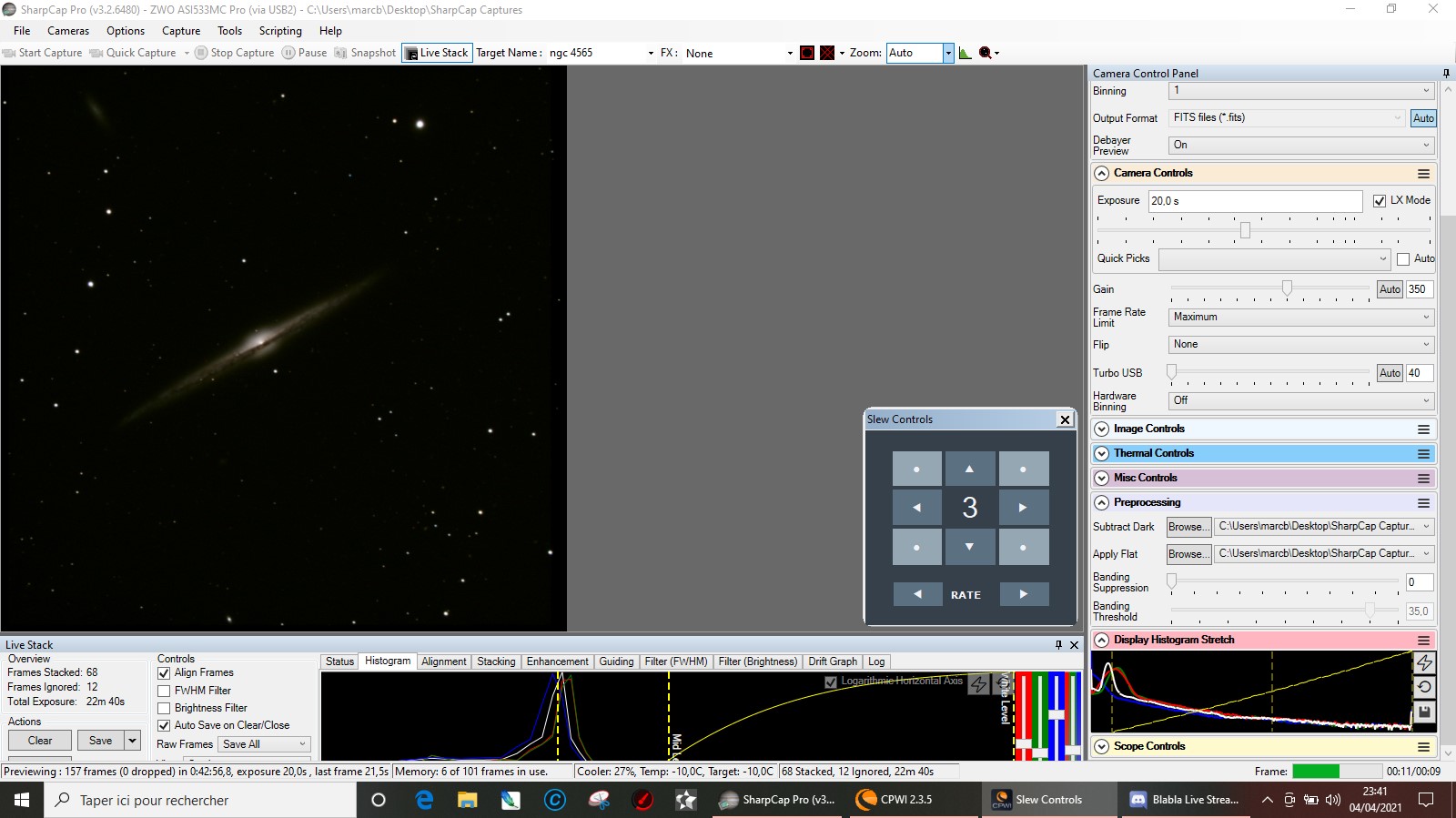
Task: Adjust the Turbo USB slider handle
Action: (1172, 372)
